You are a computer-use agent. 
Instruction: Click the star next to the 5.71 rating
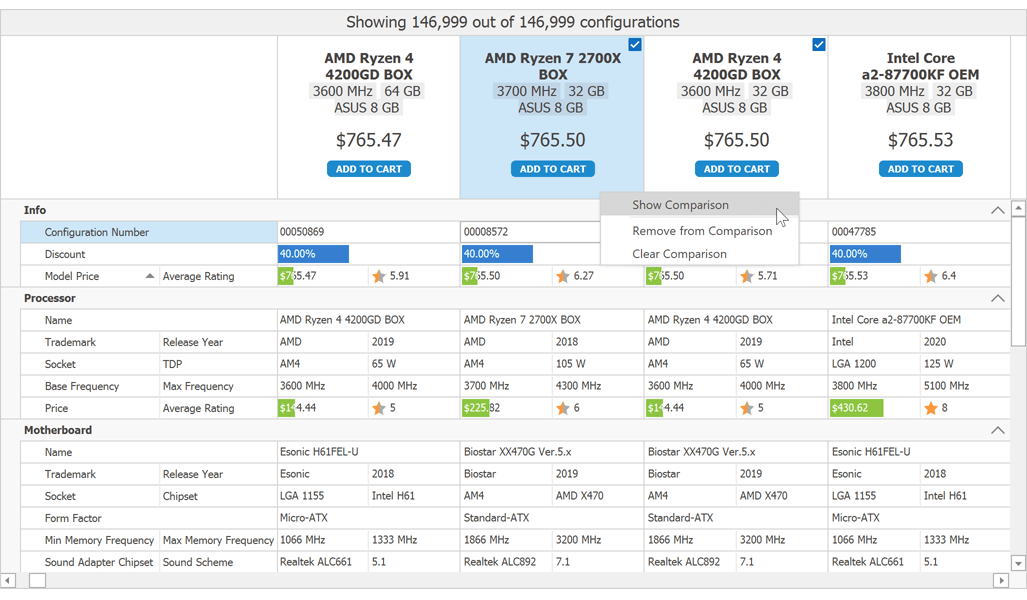click(748, 276)
